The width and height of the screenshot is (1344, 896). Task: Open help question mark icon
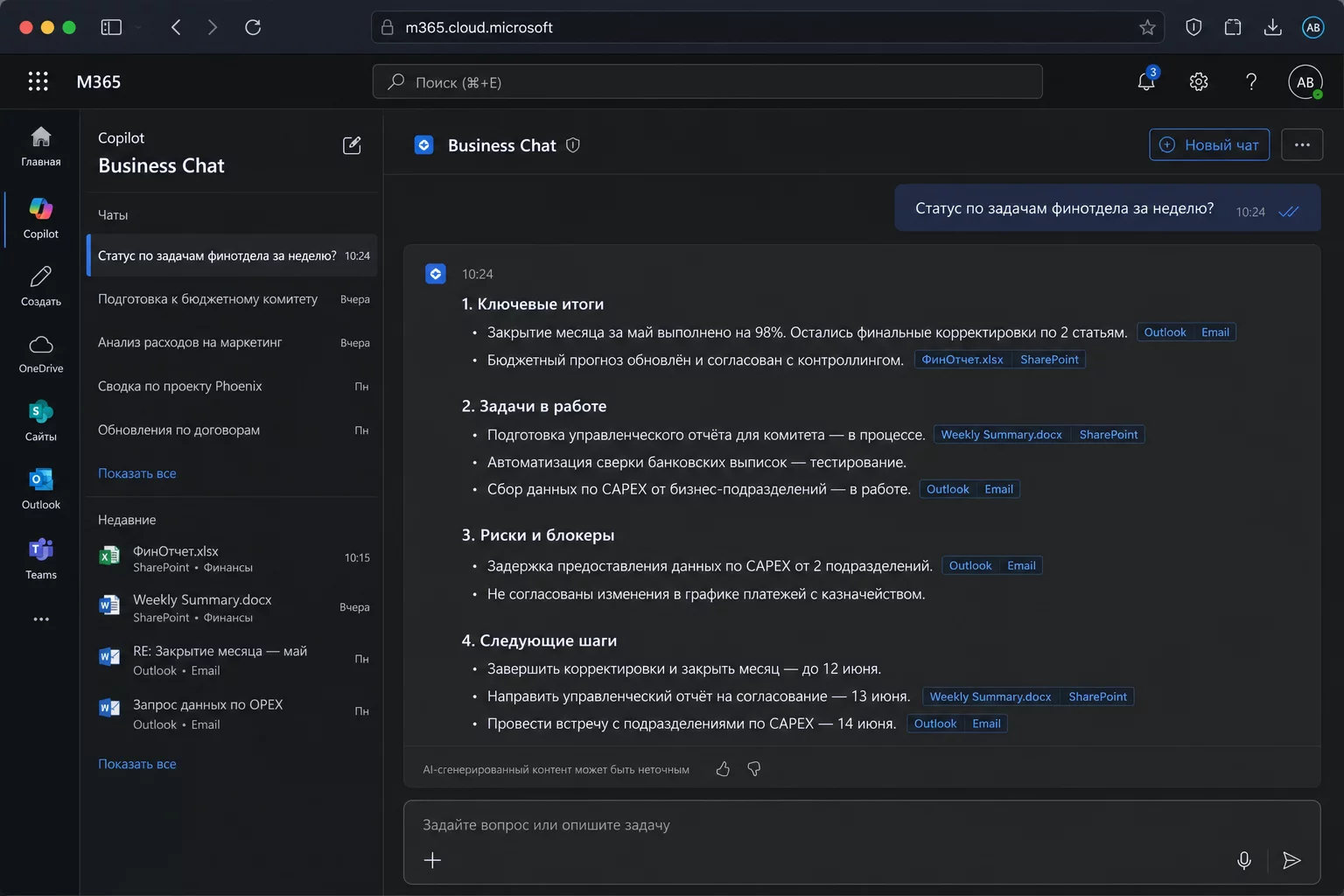tap(1251, 81)
